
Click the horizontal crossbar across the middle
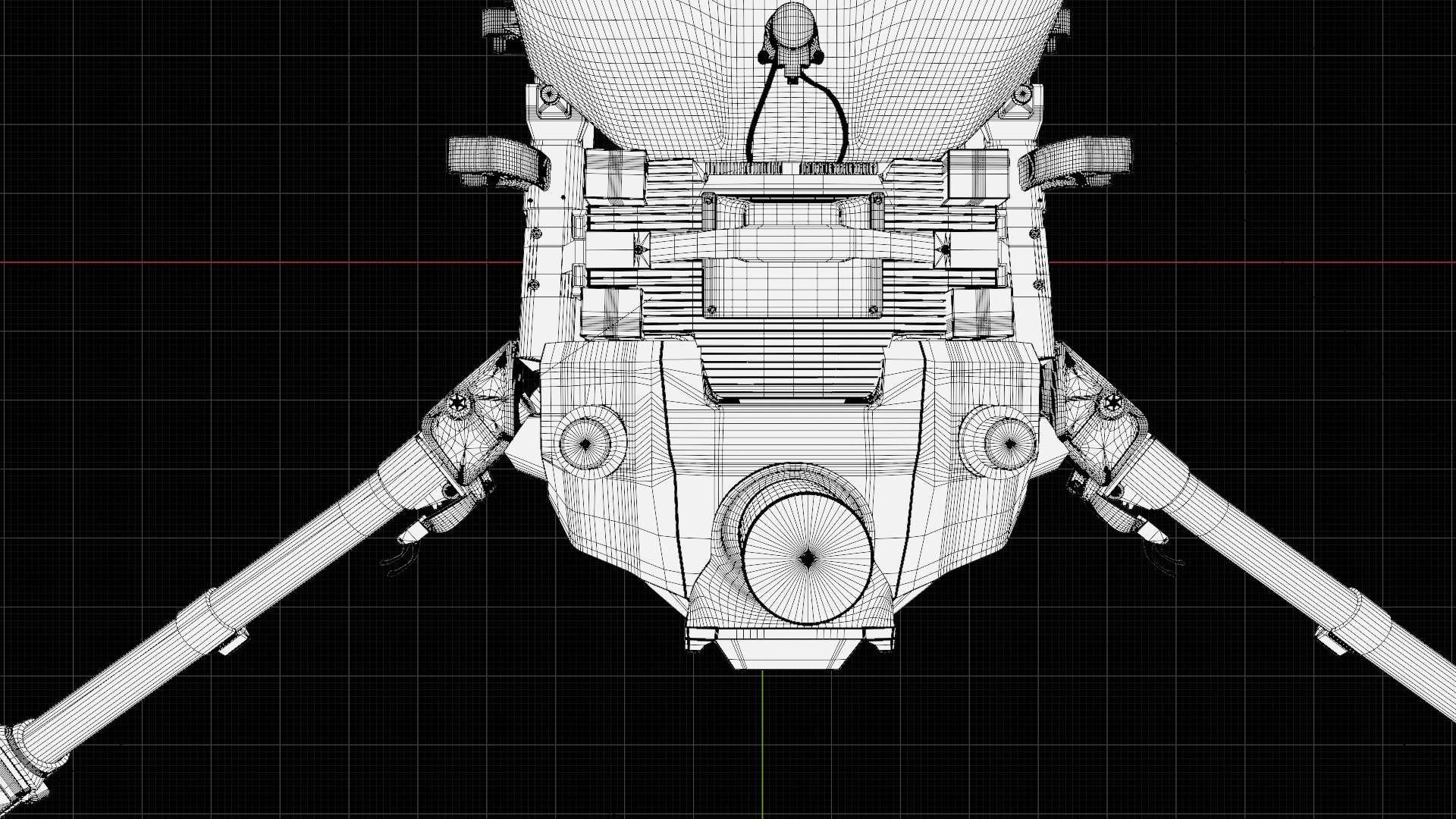792,244
